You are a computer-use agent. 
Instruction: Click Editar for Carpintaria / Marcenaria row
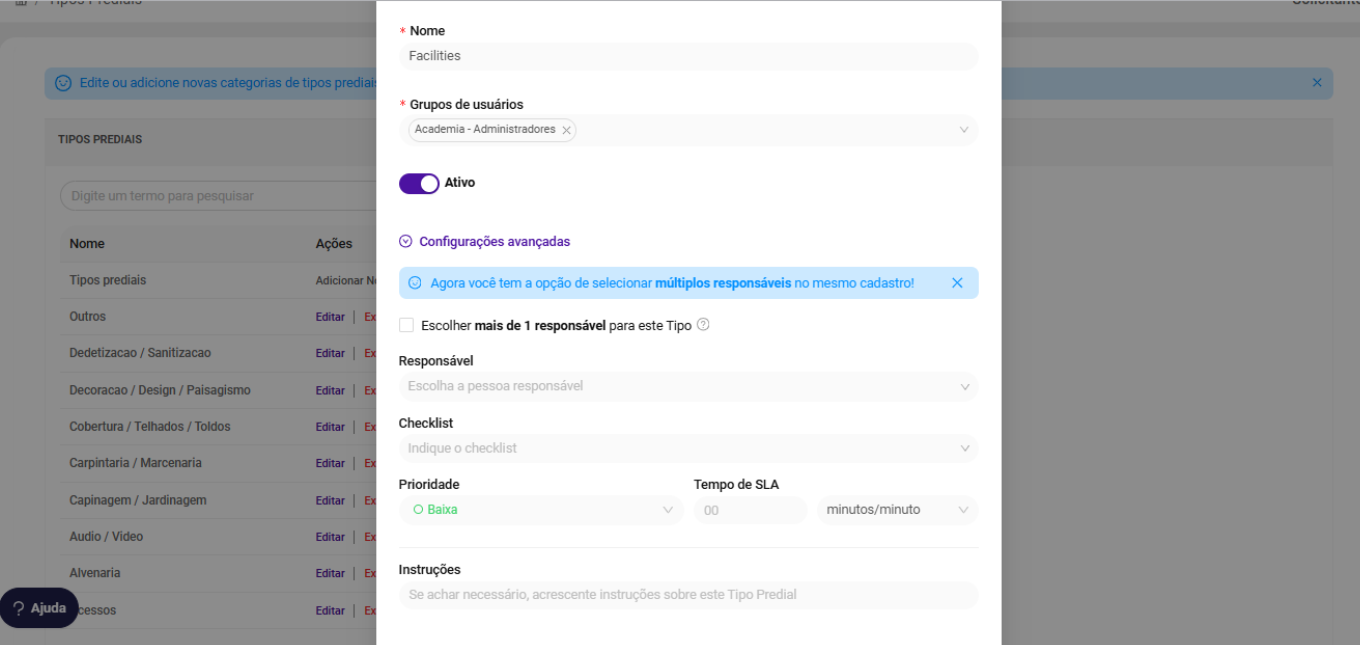click(330, 464)
